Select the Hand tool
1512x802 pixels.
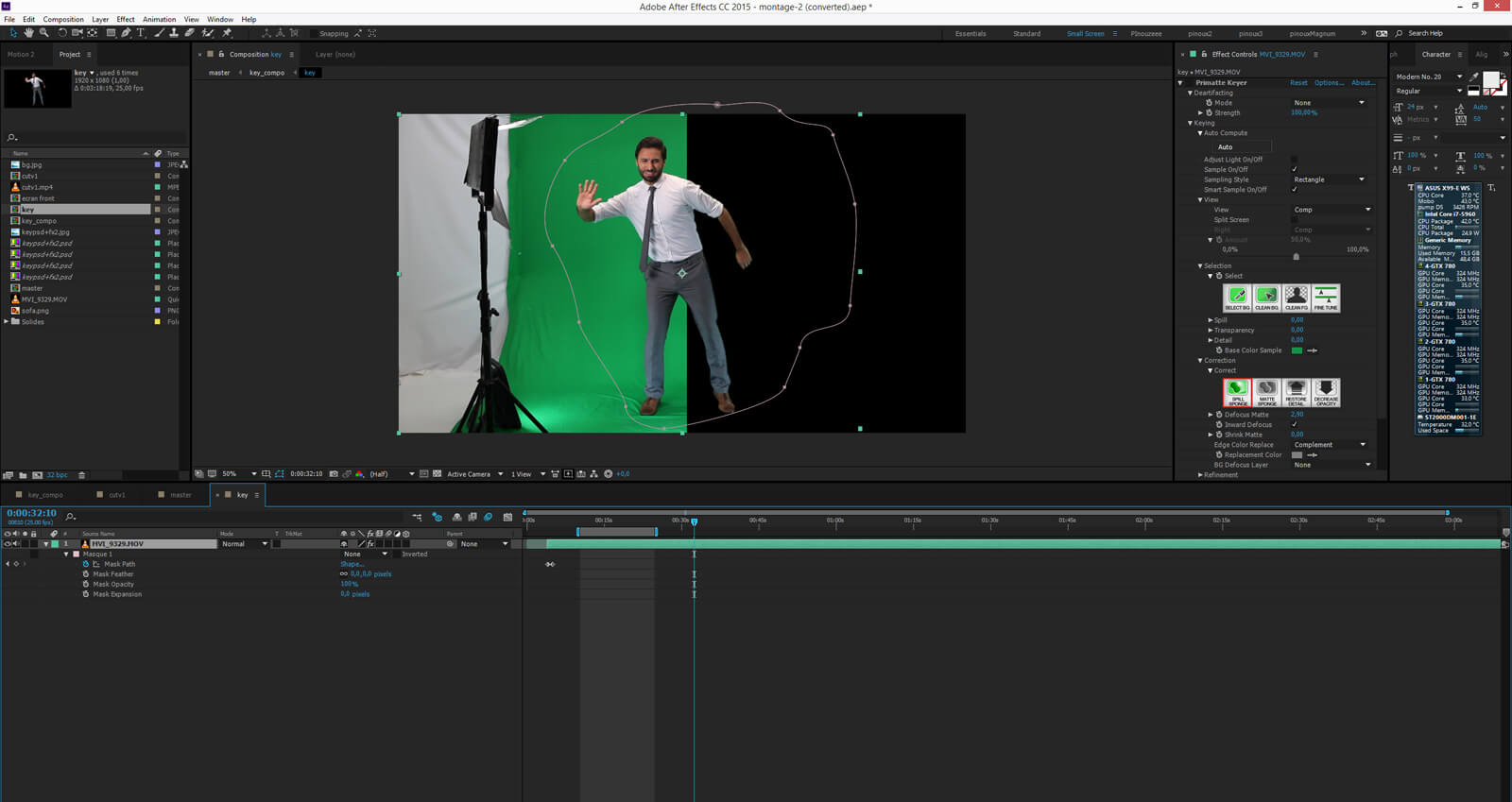29,33
